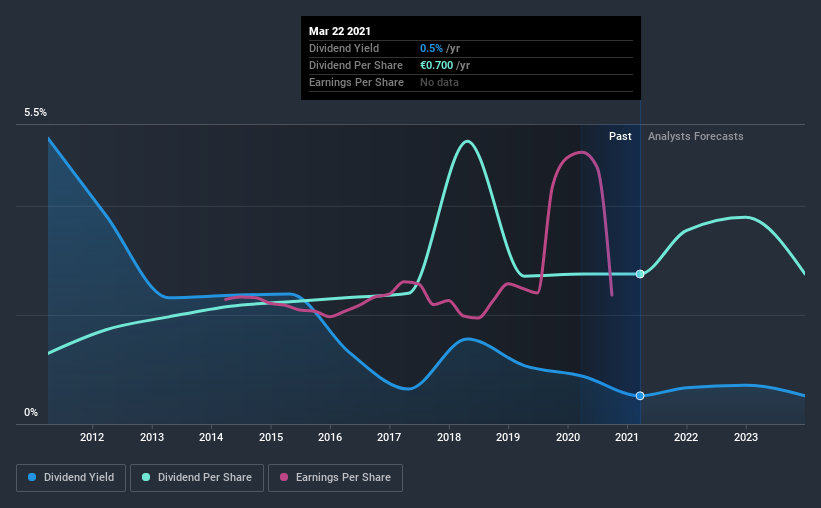The height and width of the screenshot is (508, 821).
Task: Click the teal Dividend Per Share legend dot
Action: coord(146,477)
